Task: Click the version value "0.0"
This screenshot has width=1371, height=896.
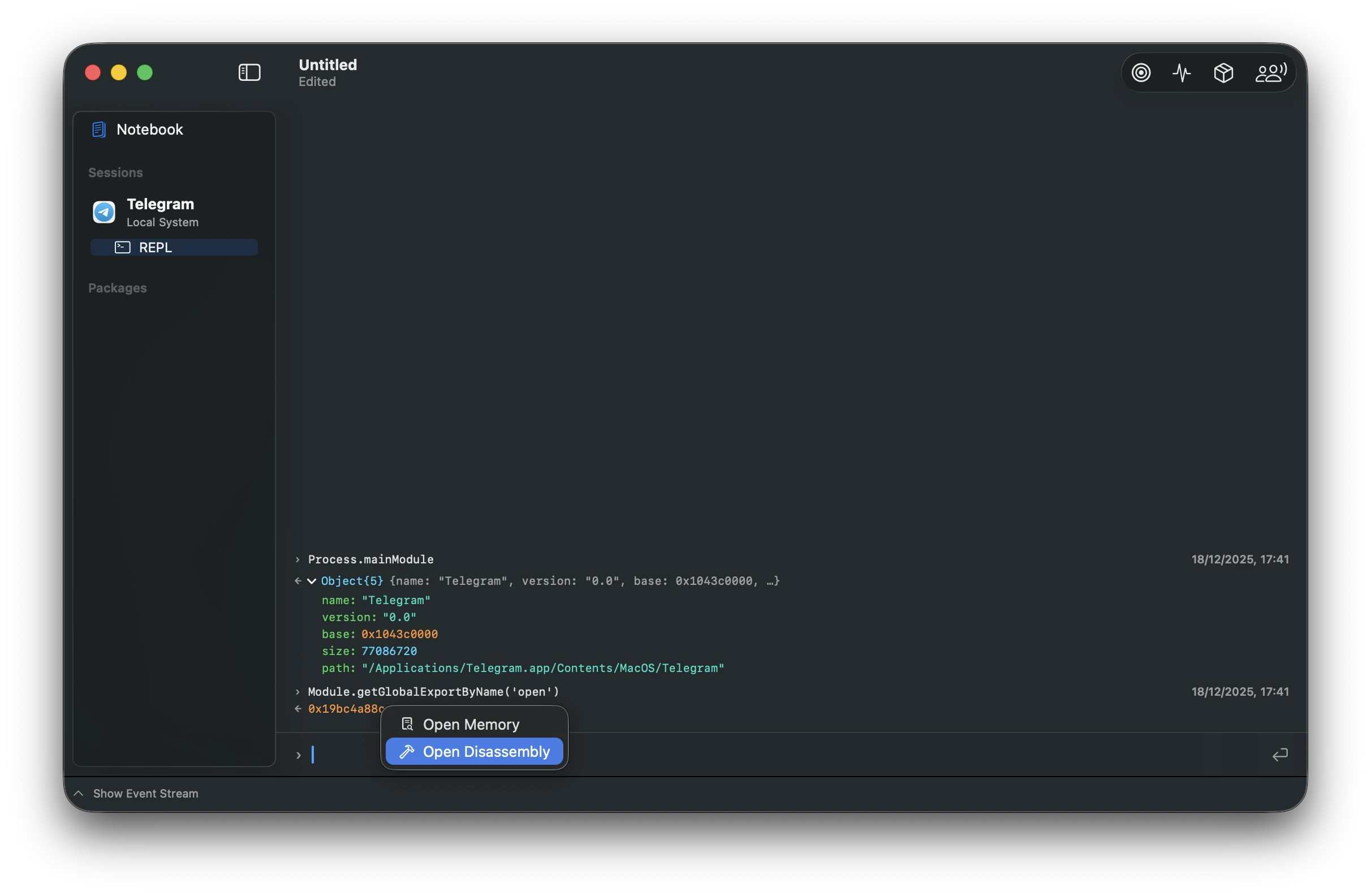Action: 399,617
